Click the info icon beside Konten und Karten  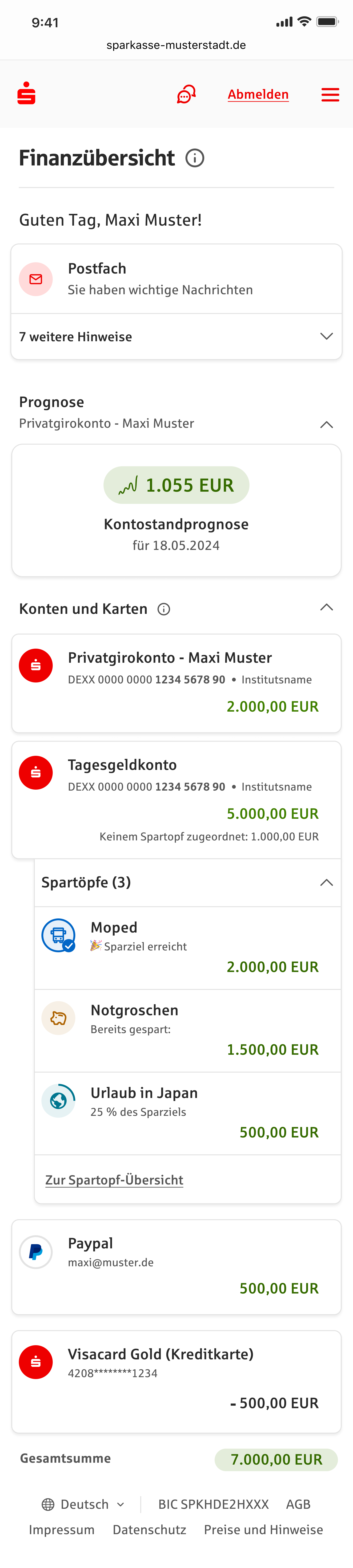[164, 608]
